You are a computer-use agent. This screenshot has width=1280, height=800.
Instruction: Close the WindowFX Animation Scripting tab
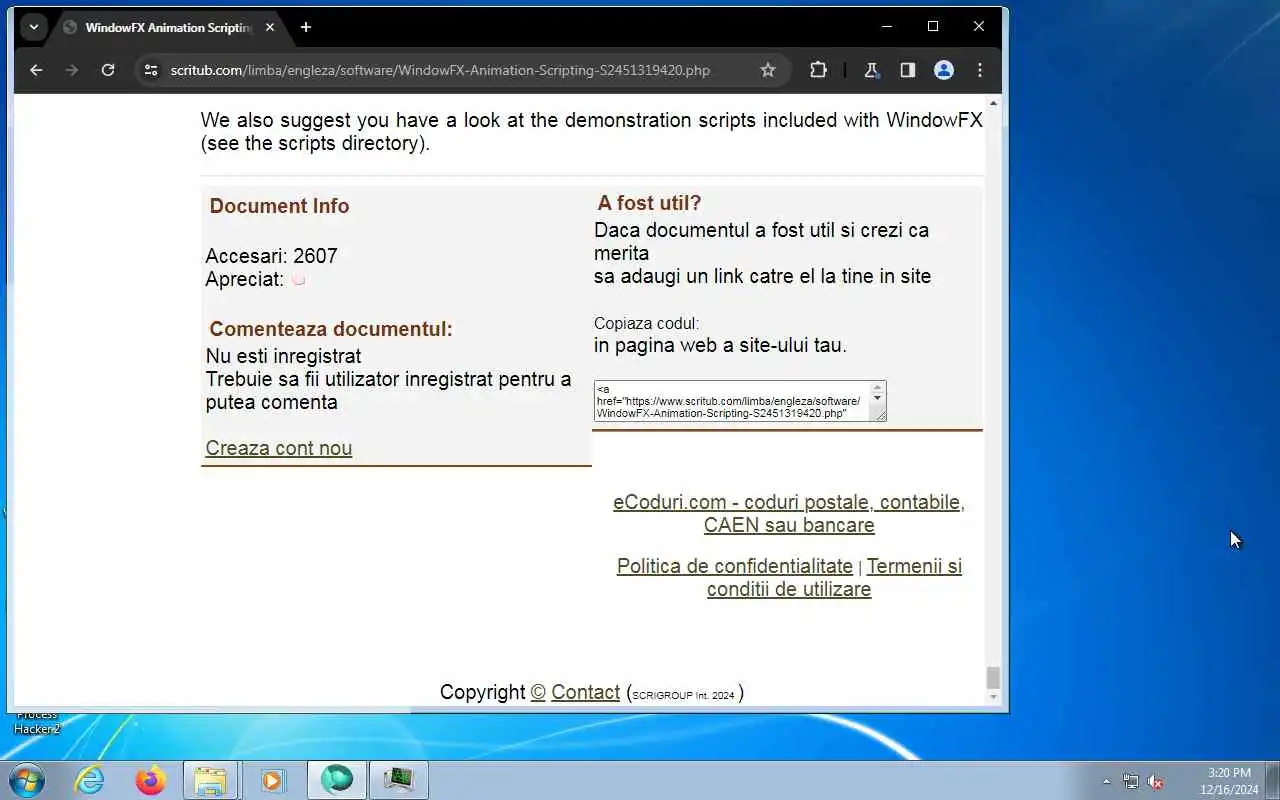(270, 27)
